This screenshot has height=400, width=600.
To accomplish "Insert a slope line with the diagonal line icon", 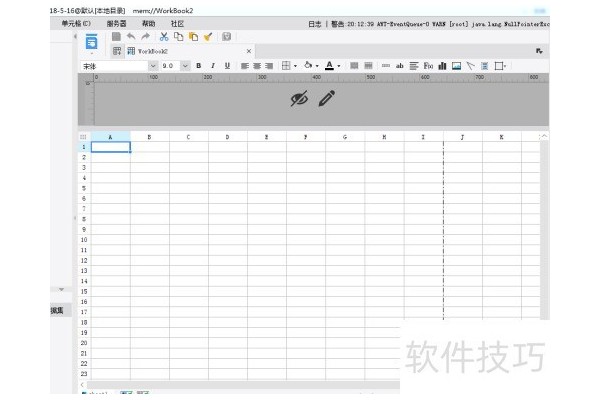I will pyautogui.click(x=471, y=66).
